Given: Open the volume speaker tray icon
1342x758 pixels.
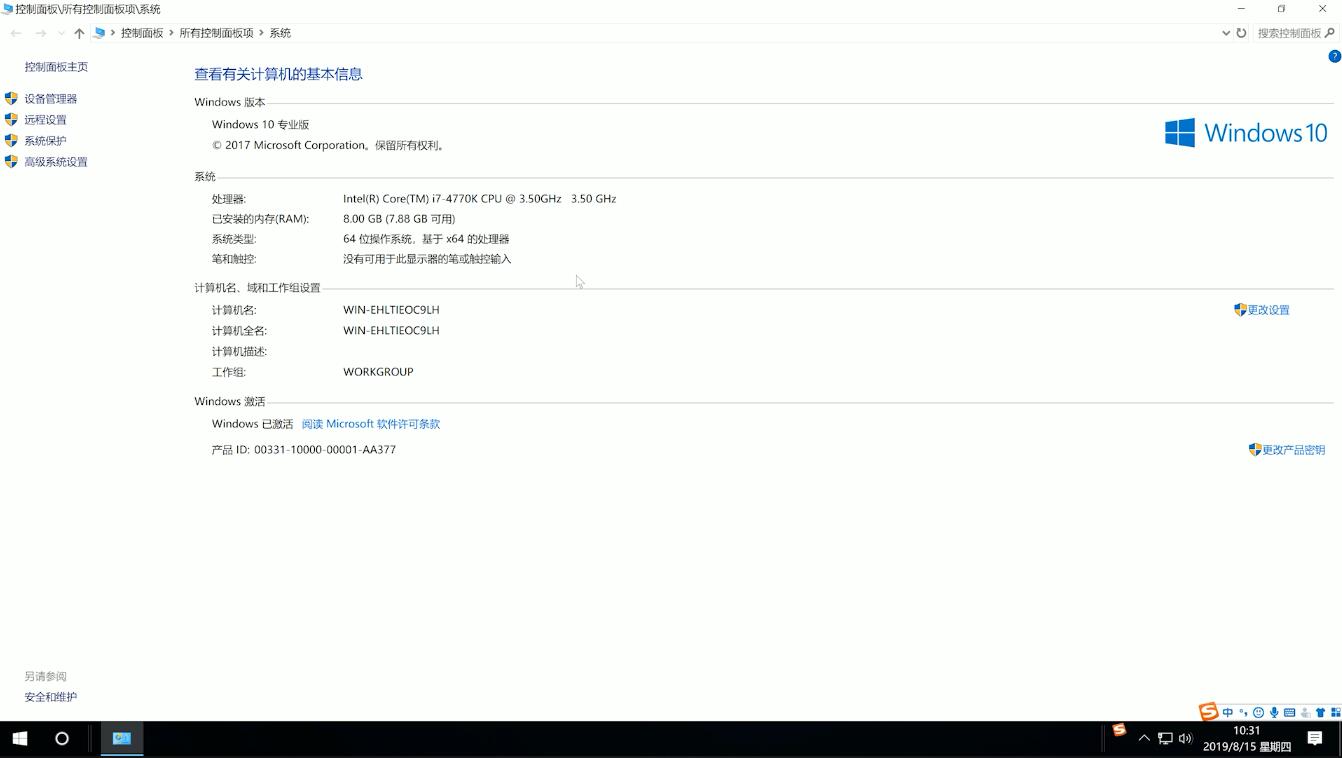Looking at the screenshot, I should coord(1186,738).
